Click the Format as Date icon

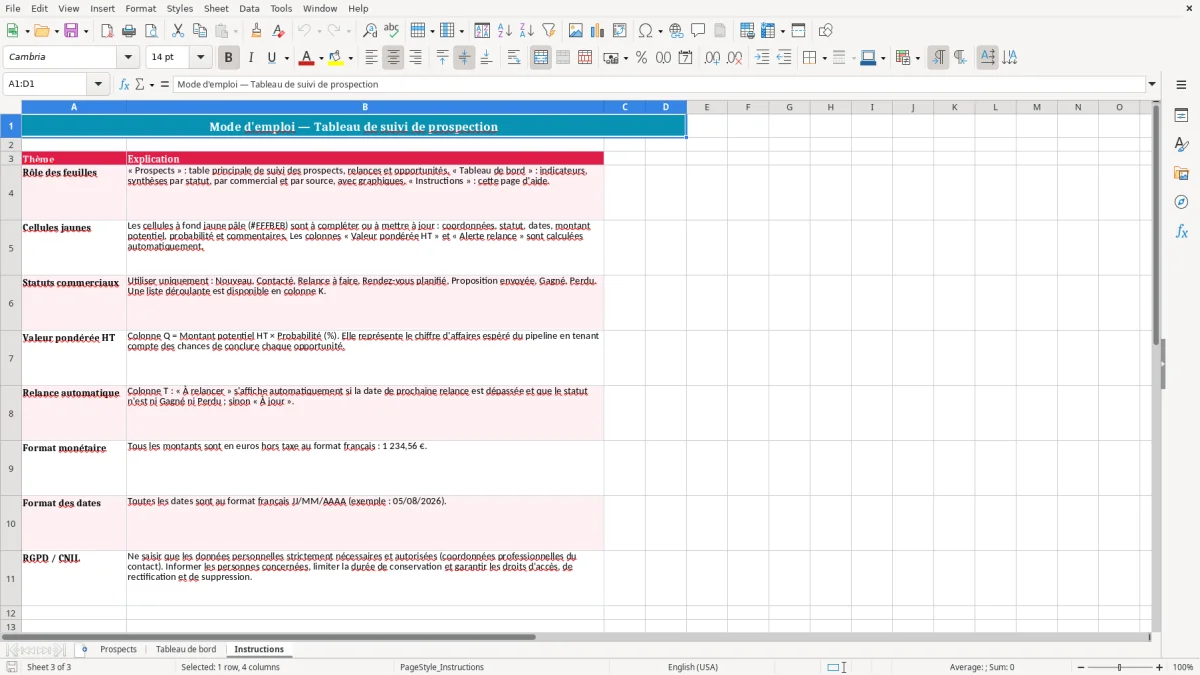[686, 58]
